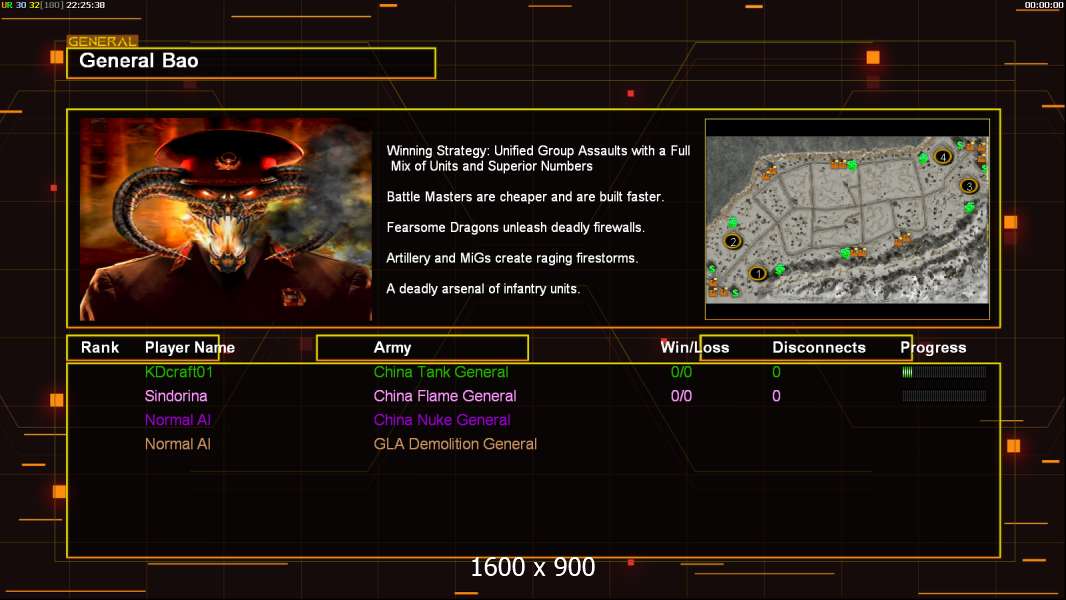This screenshot has width=1066, height=600.
Task: Click the General Bao portrait image
Action: point(226,219)
